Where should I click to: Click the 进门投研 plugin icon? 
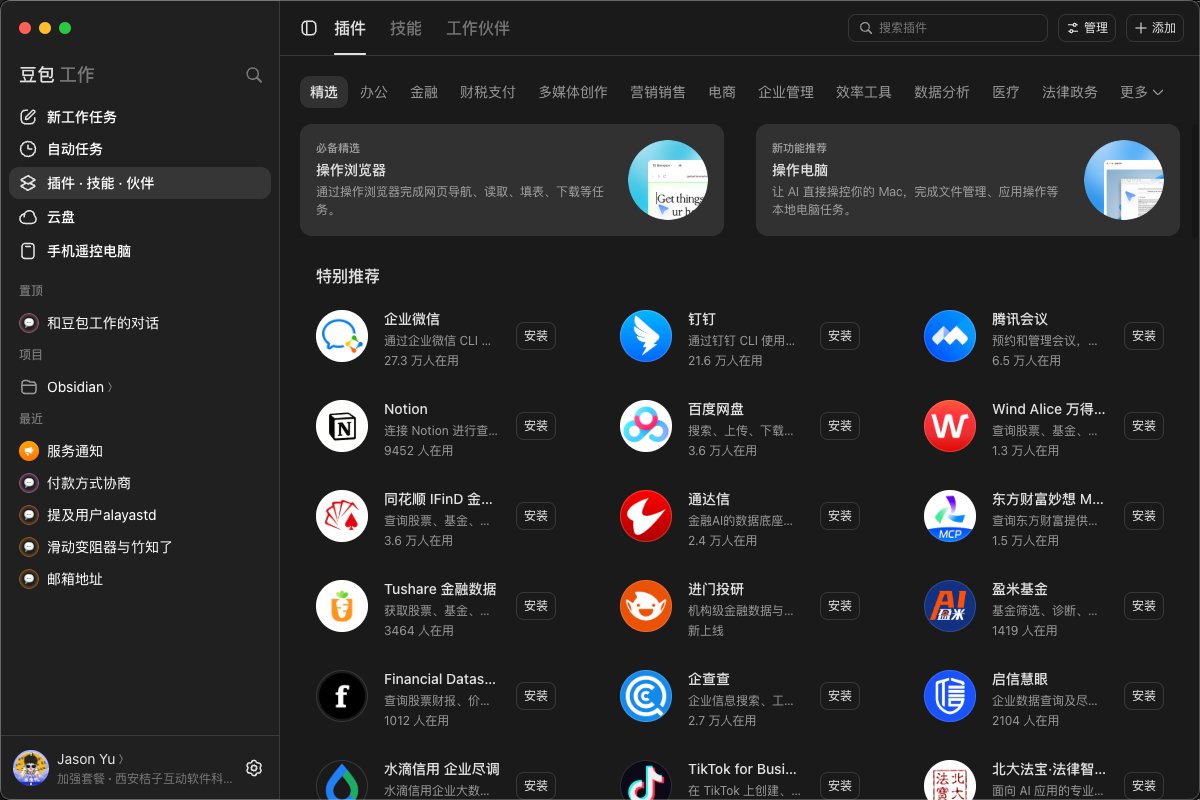coord(646,606)
